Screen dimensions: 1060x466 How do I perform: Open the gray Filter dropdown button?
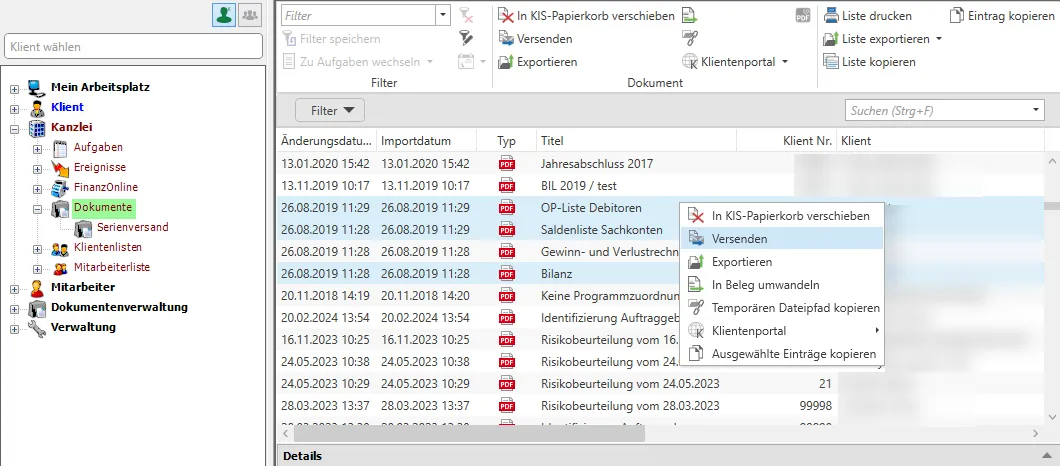pos(330,110)
